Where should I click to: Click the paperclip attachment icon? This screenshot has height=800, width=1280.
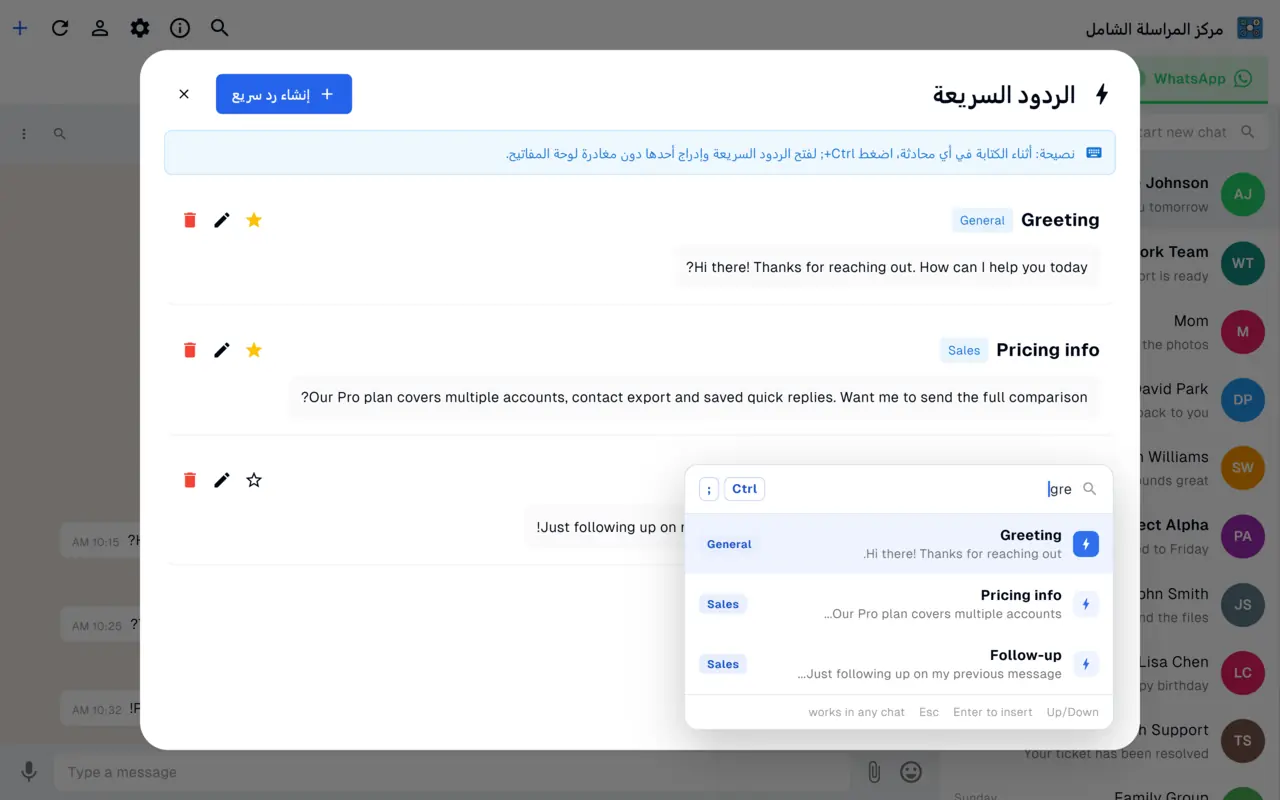point(873,772)
